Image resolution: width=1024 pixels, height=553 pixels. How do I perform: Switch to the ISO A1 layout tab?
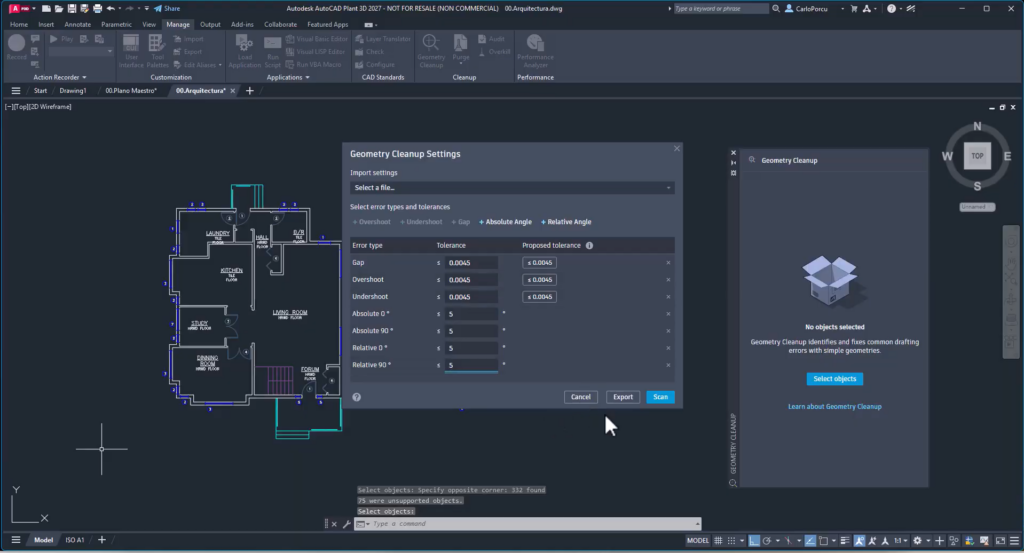(x=74, y=540)
